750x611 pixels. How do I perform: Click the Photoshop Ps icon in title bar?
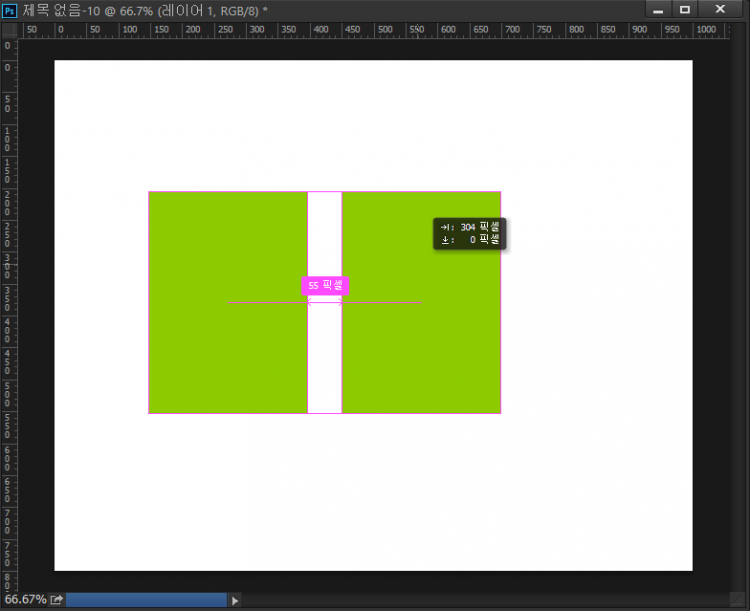[10, 9]
